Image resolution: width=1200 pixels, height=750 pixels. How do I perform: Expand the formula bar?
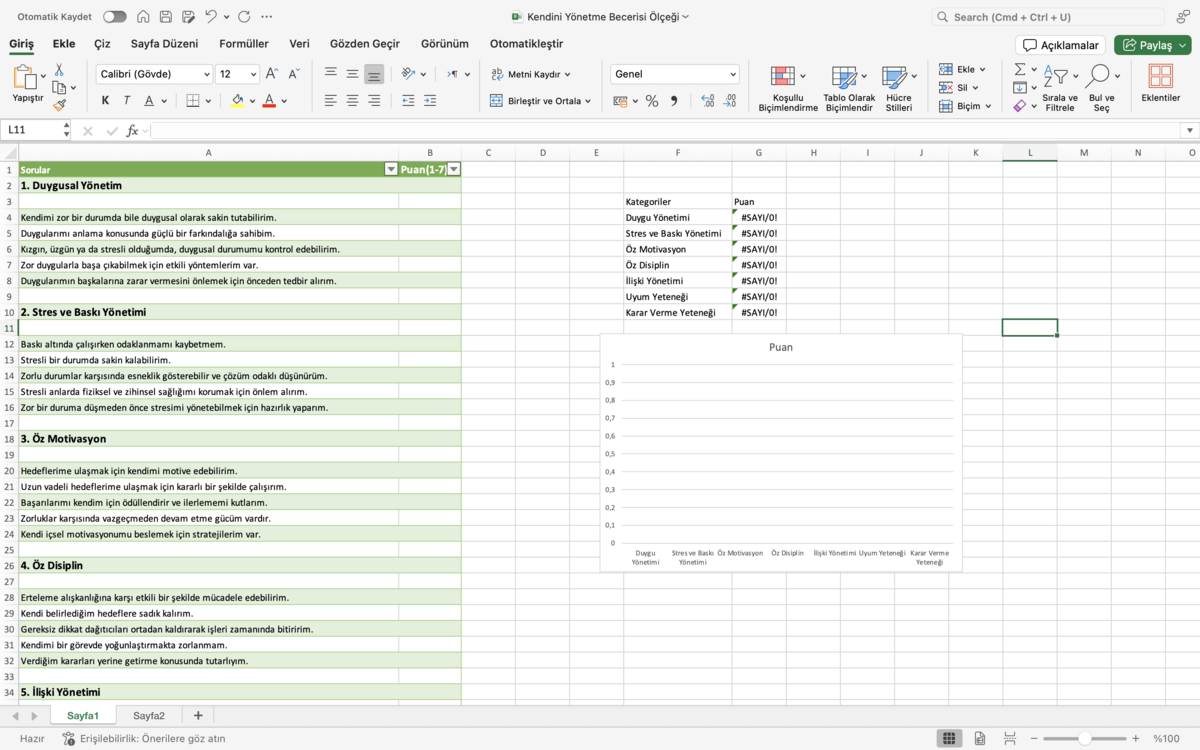1189,130
